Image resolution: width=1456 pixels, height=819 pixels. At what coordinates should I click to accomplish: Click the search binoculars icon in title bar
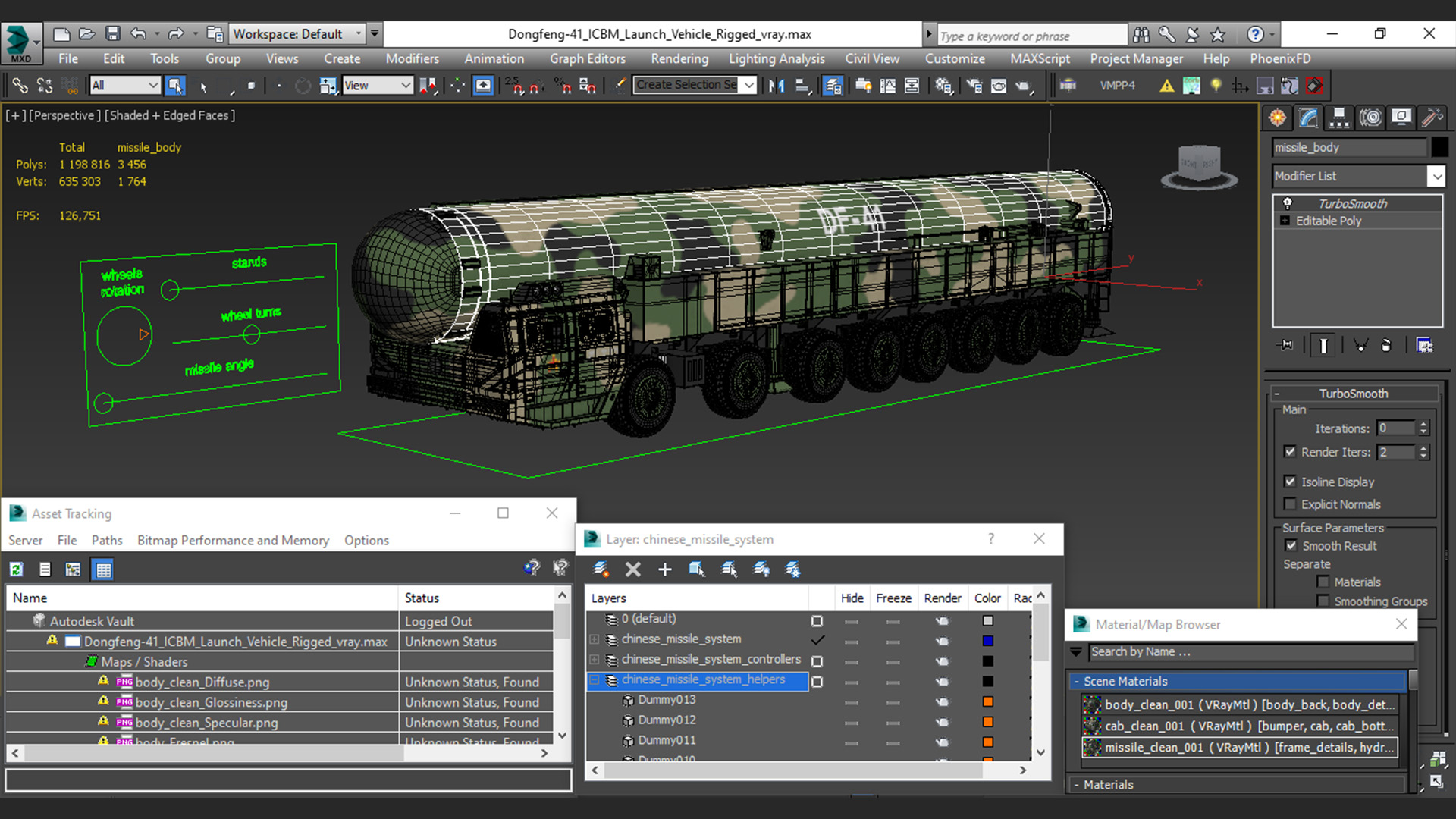point(1141,34)
